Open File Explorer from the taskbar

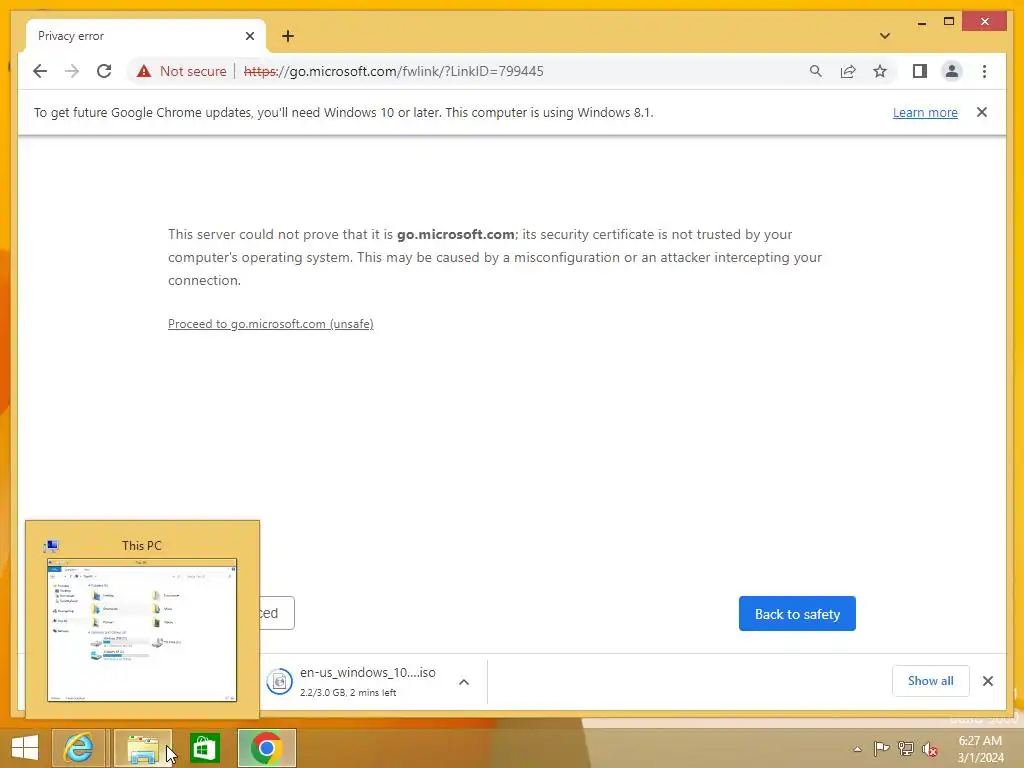tap(142, 748)
